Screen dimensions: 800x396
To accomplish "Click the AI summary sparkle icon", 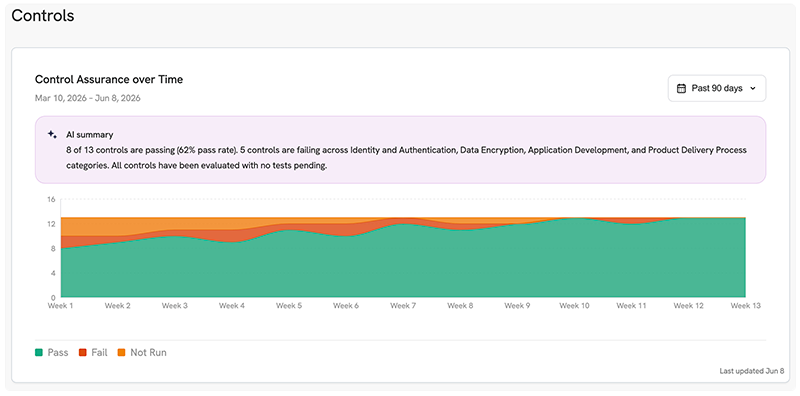I will pos(52,135).
